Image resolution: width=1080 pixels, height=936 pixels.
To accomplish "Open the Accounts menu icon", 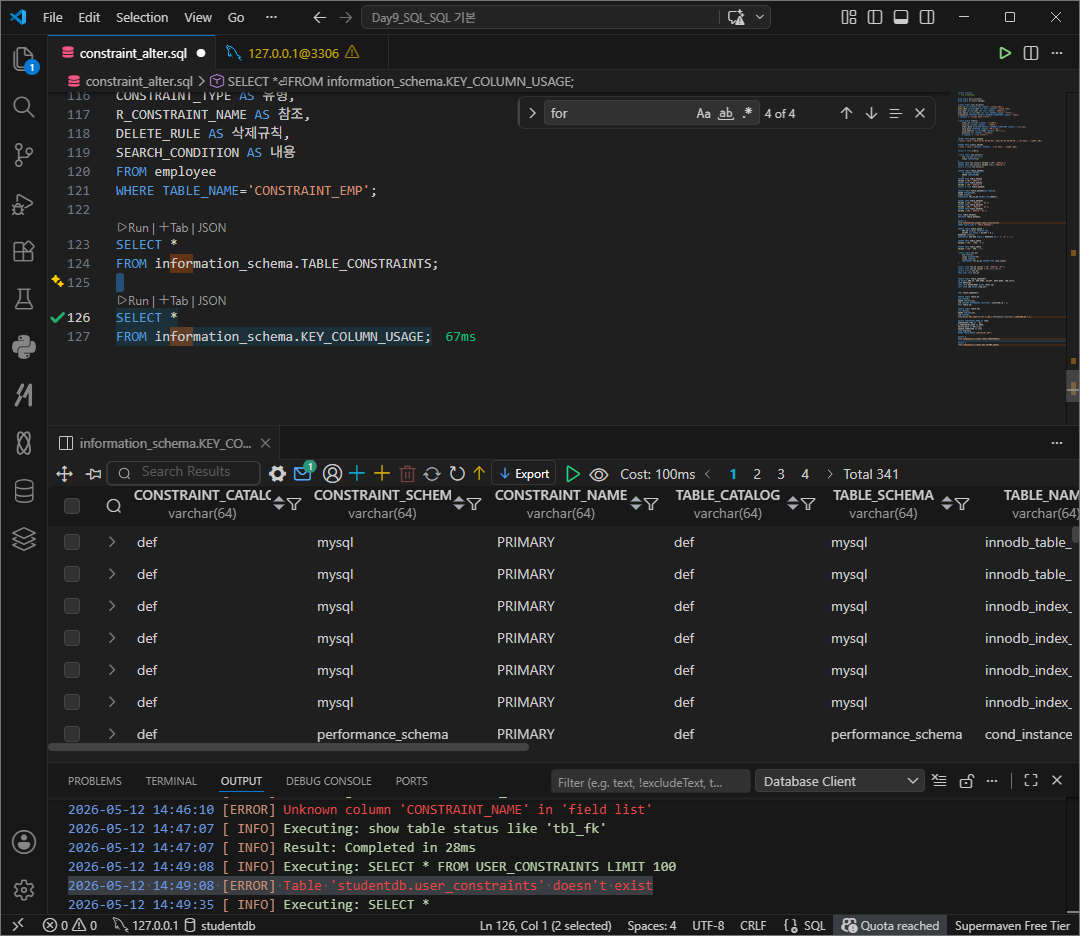I will (x=24, y=842).
